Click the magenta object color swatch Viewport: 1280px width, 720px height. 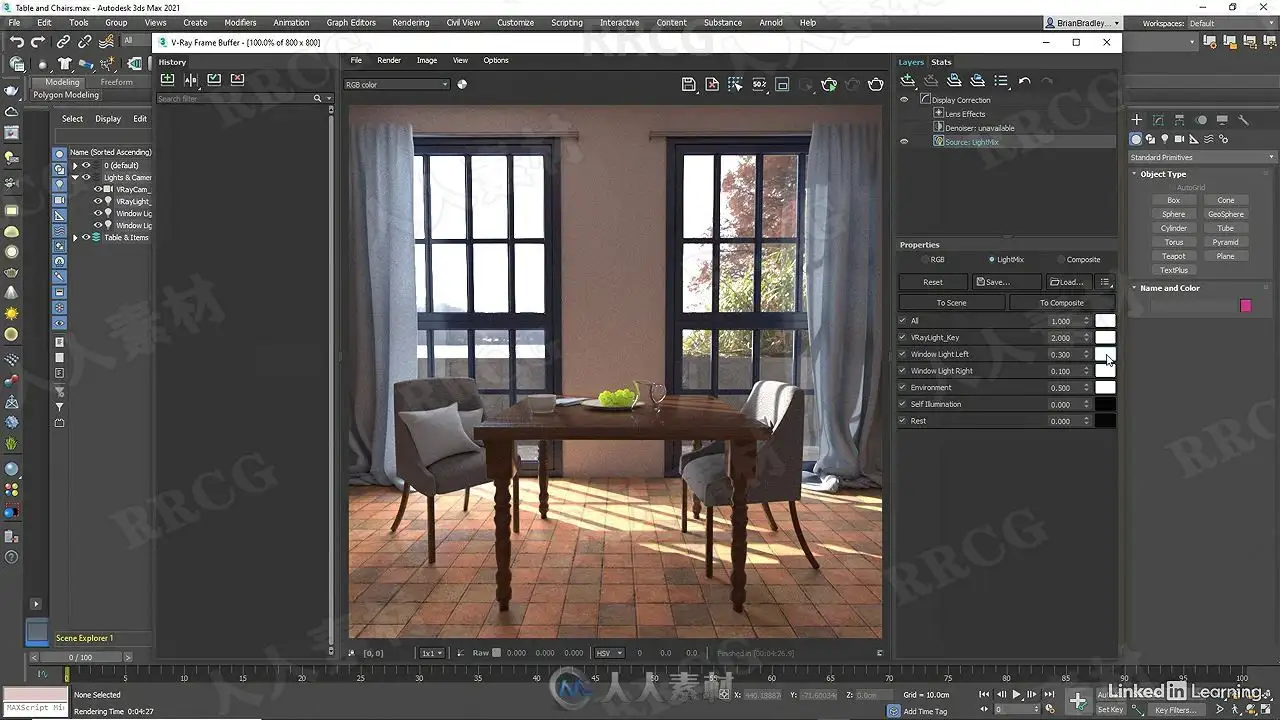[x=1246, y=305]
